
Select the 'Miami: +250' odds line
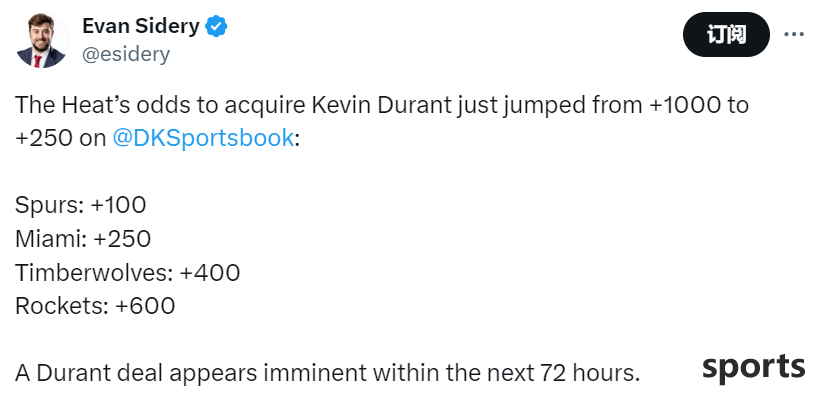[83, 239]
